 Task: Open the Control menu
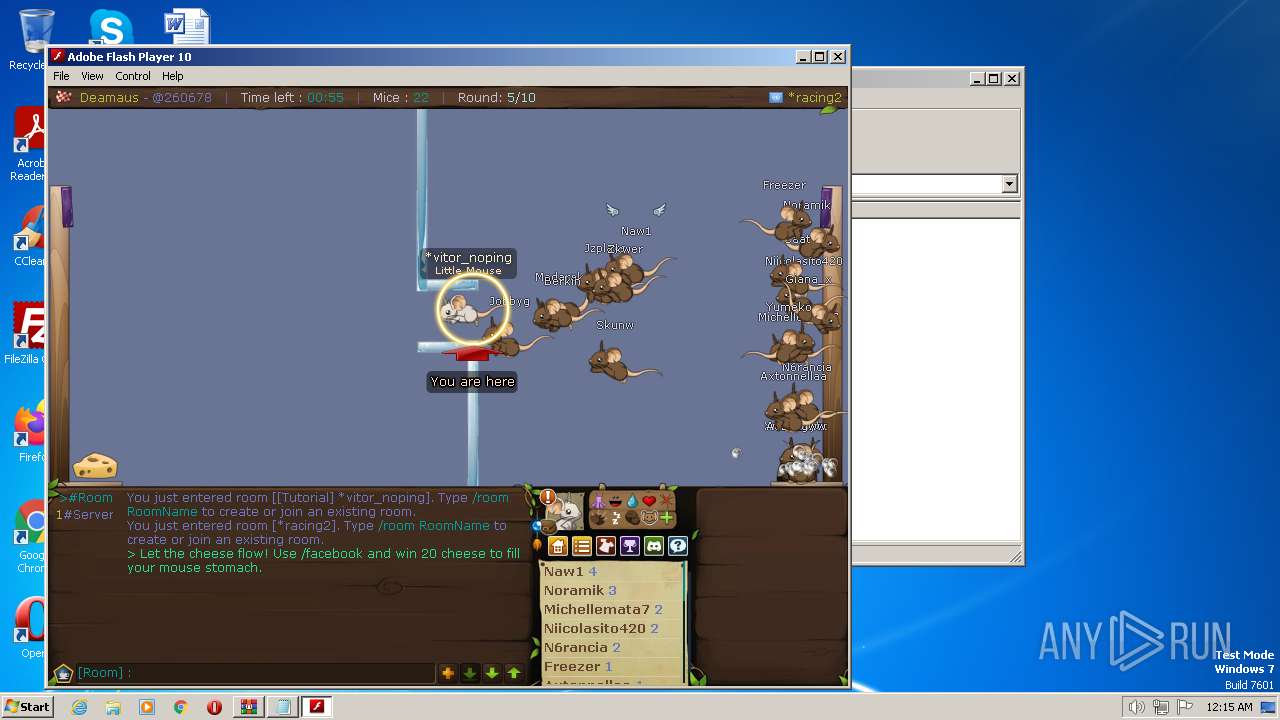coord(133,76)
